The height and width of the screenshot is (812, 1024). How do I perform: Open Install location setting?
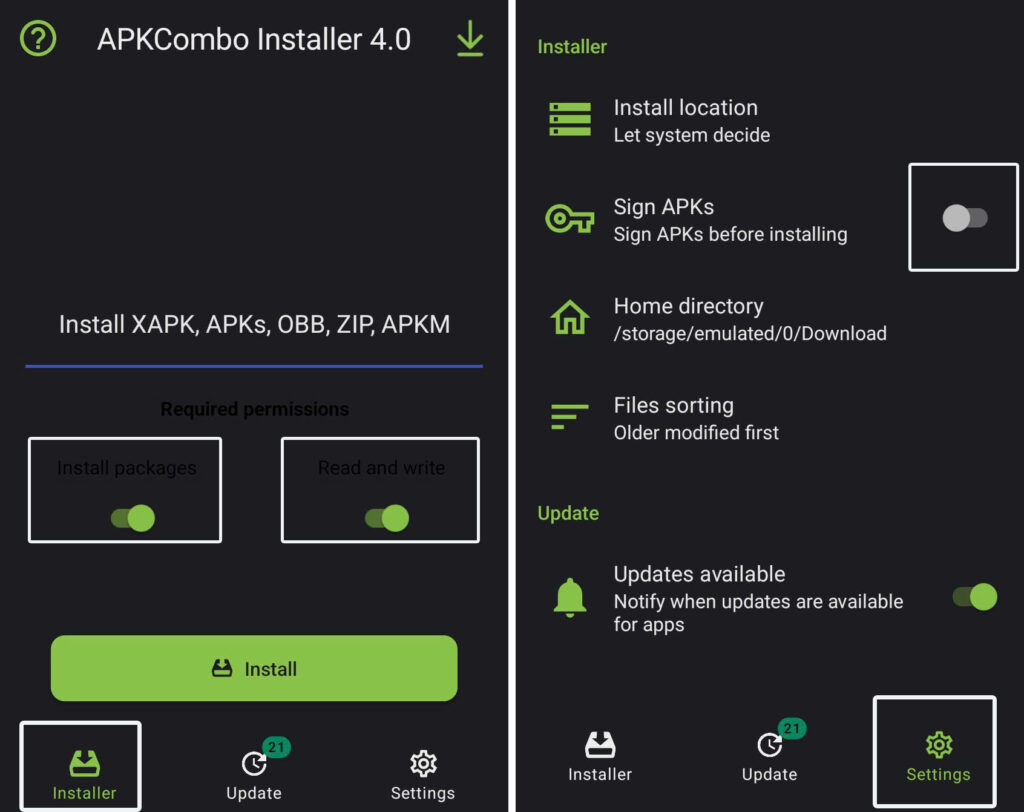tap(769, 120)
